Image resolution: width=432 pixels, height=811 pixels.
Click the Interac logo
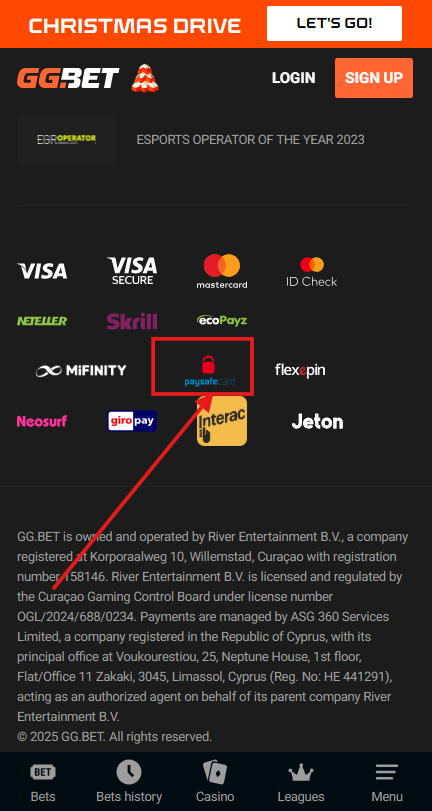(222, 421)
